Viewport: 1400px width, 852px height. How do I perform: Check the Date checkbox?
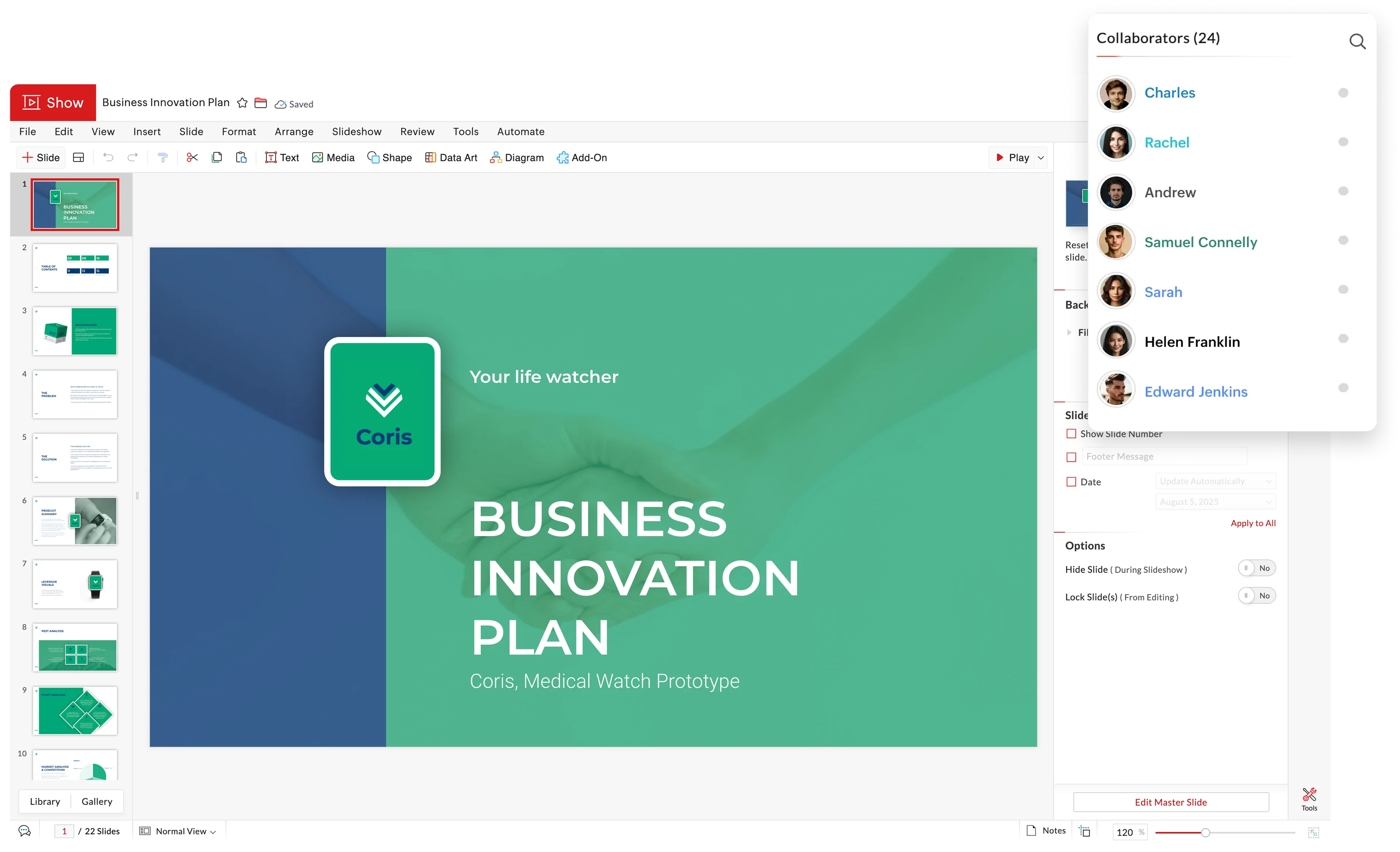[1072, 481]
